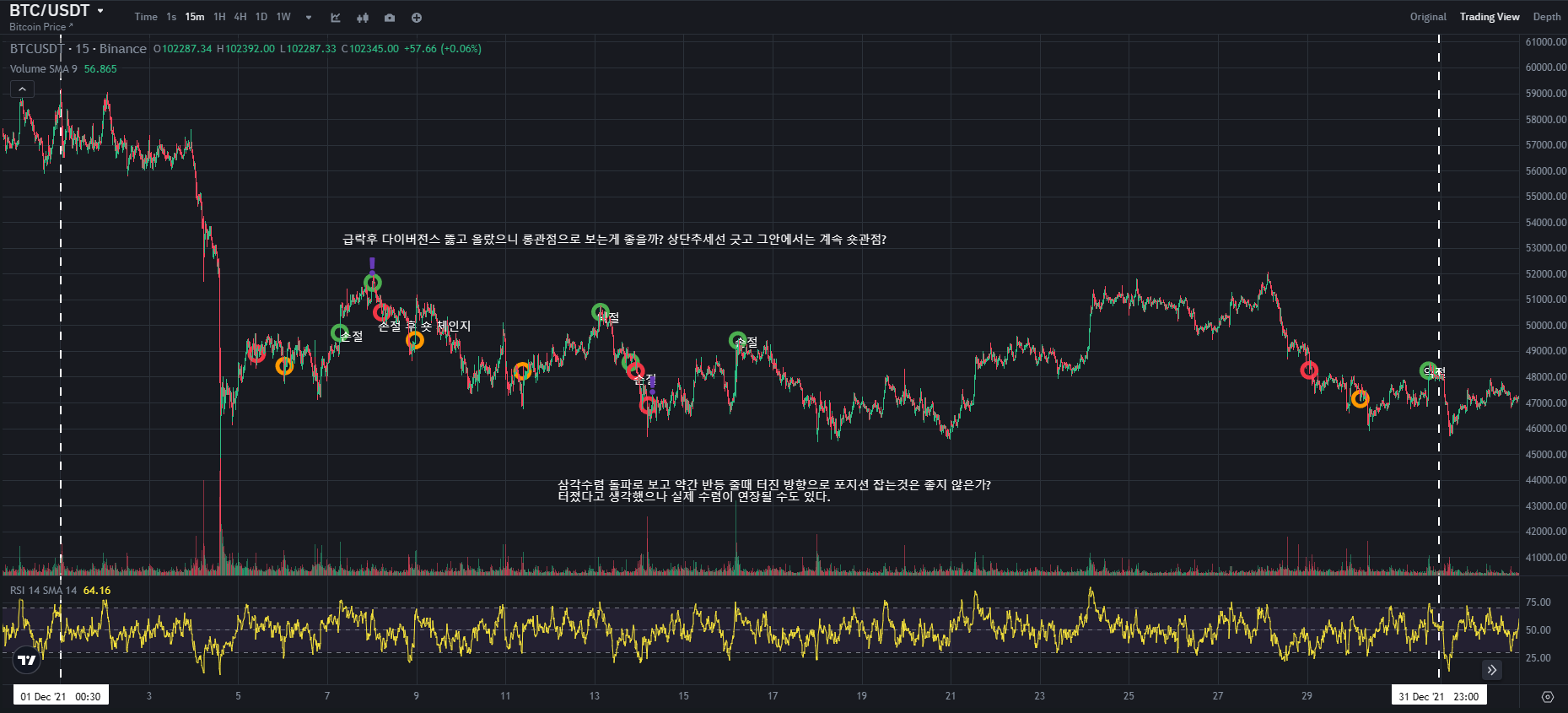Select the Time chart interval
Viewport: 1568px width, 713px height.
click(146, 17)
